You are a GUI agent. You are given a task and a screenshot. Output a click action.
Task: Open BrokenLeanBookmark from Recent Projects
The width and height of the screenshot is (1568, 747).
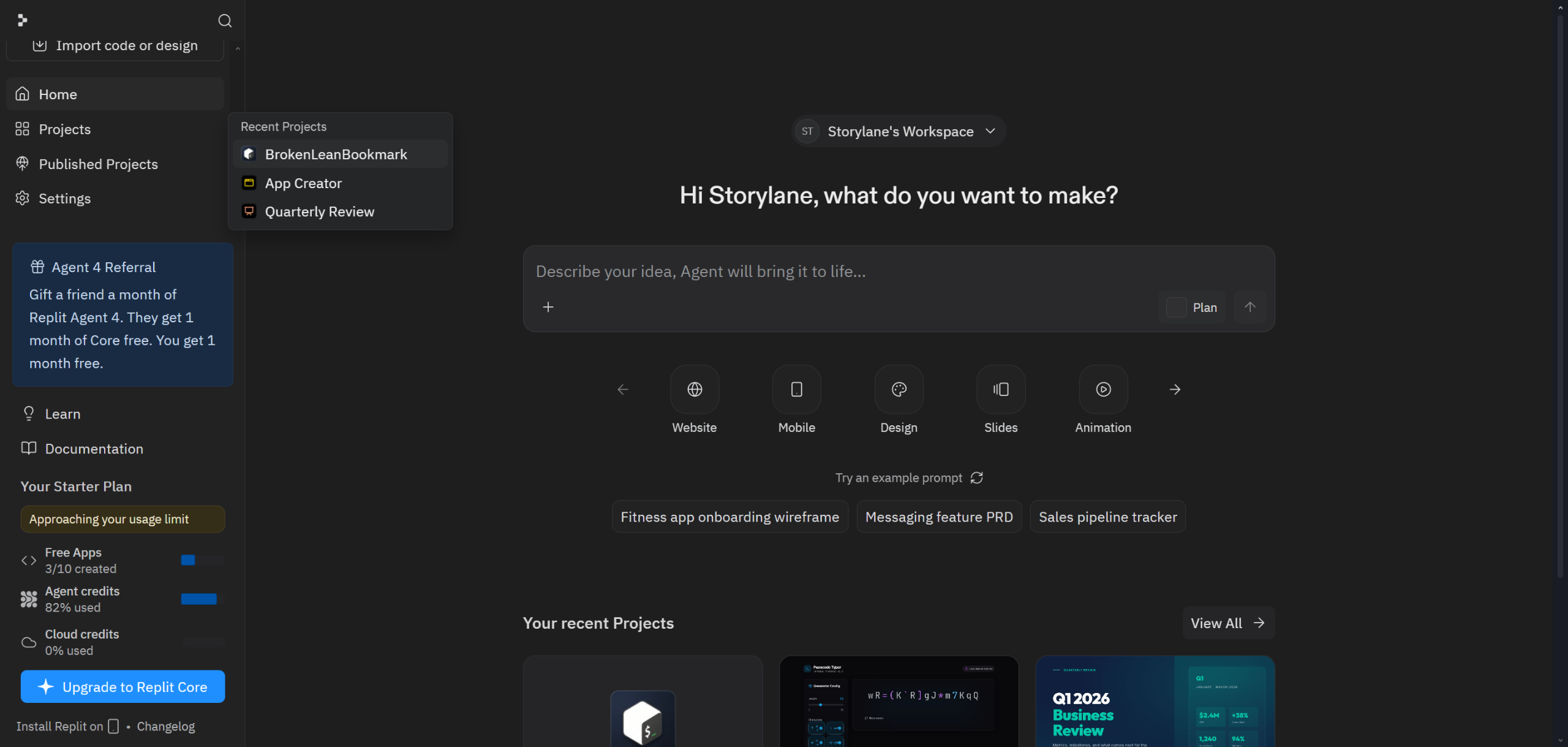[x=336, y=154]
